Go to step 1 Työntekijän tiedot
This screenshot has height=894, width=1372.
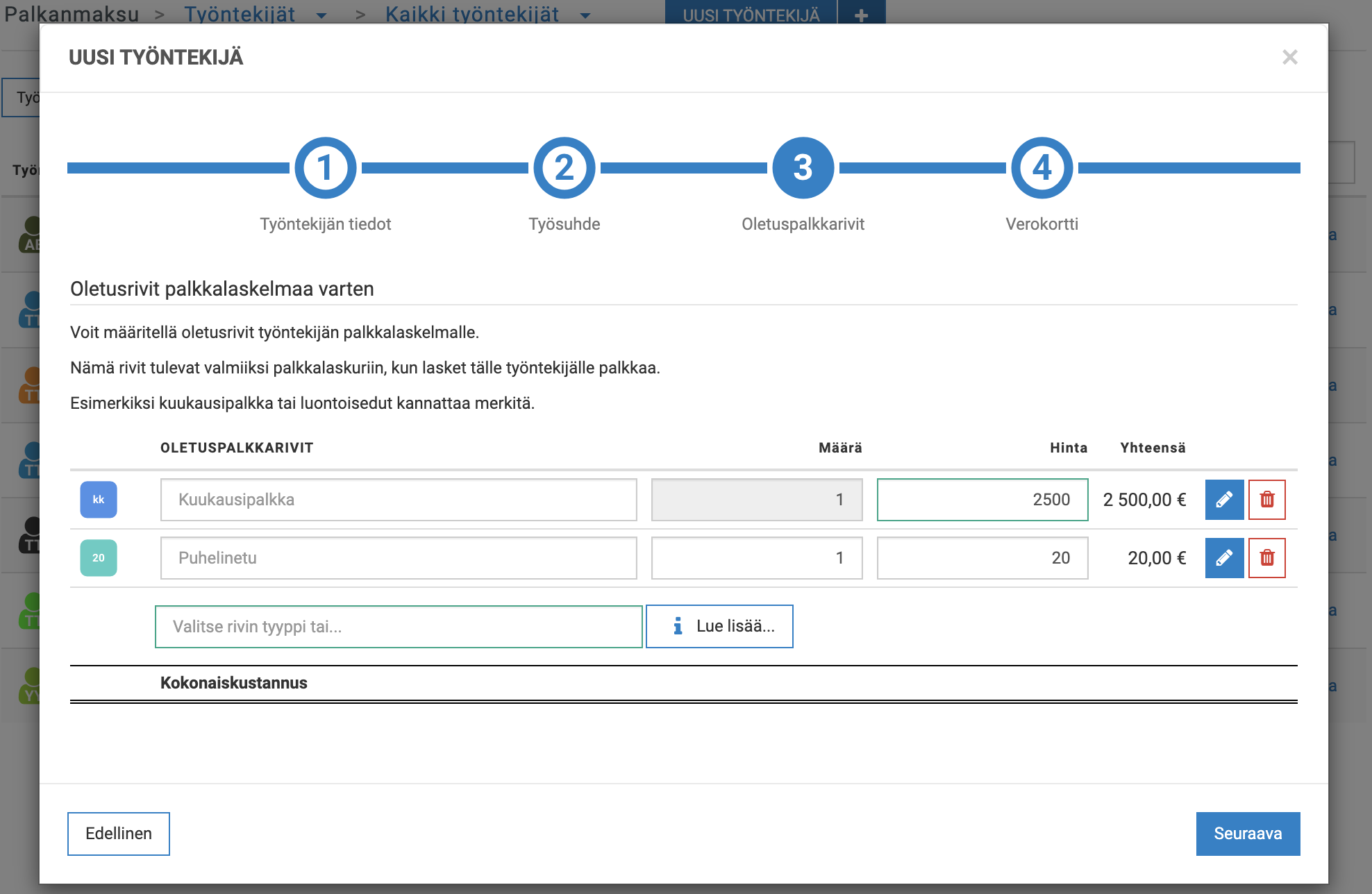(x=326, y=168)
